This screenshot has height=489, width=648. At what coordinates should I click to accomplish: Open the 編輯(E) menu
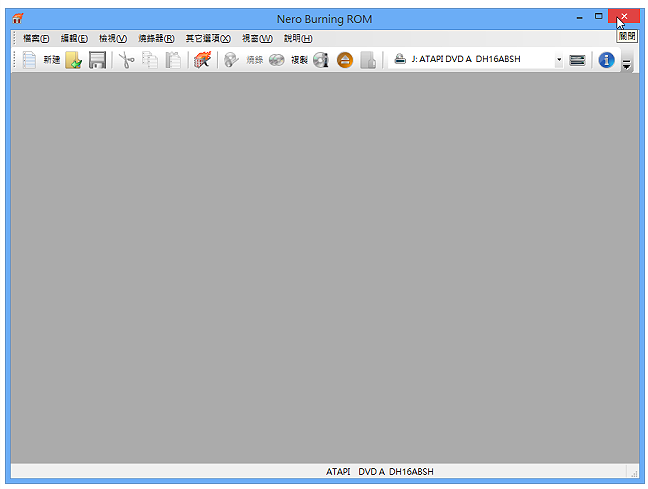tap(74, 38)
